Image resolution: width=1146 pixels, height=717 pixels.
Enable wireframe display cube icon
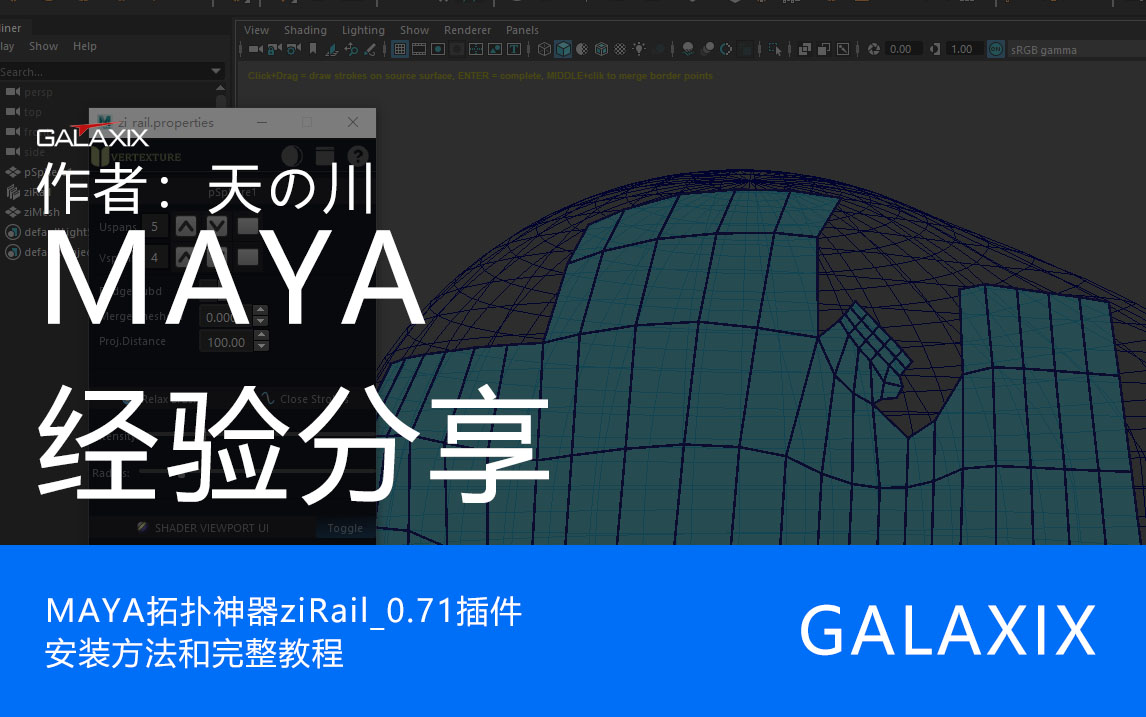(544, 49)
